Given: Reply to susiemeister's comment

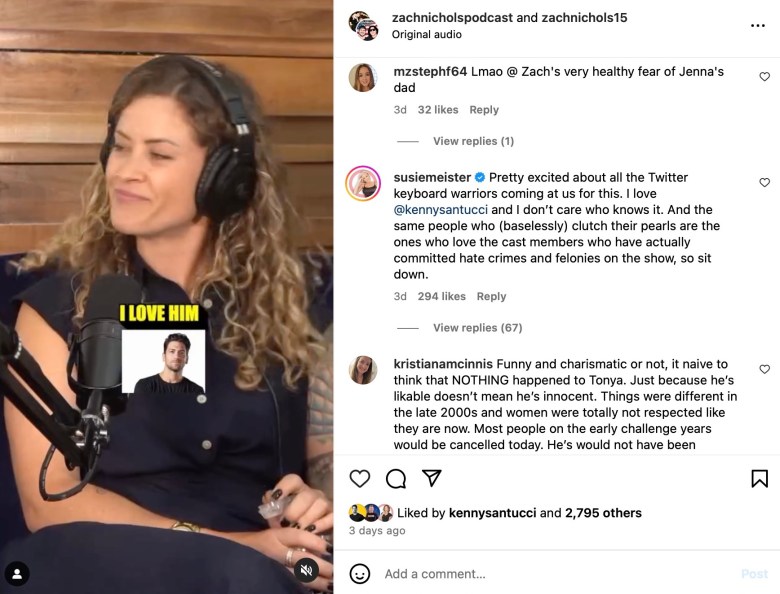Looking at the screenshot, I should (x=491, y=297).
